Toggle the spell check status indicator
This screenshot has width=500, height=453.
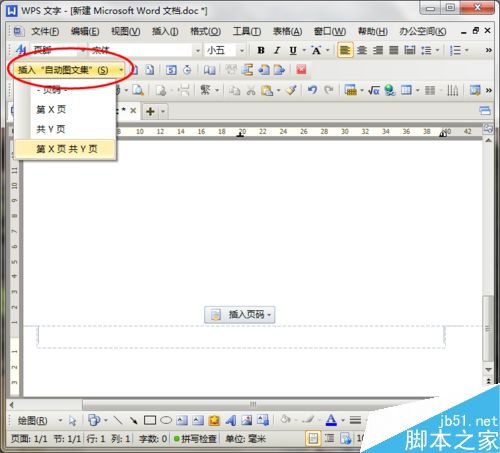point(195,439)
